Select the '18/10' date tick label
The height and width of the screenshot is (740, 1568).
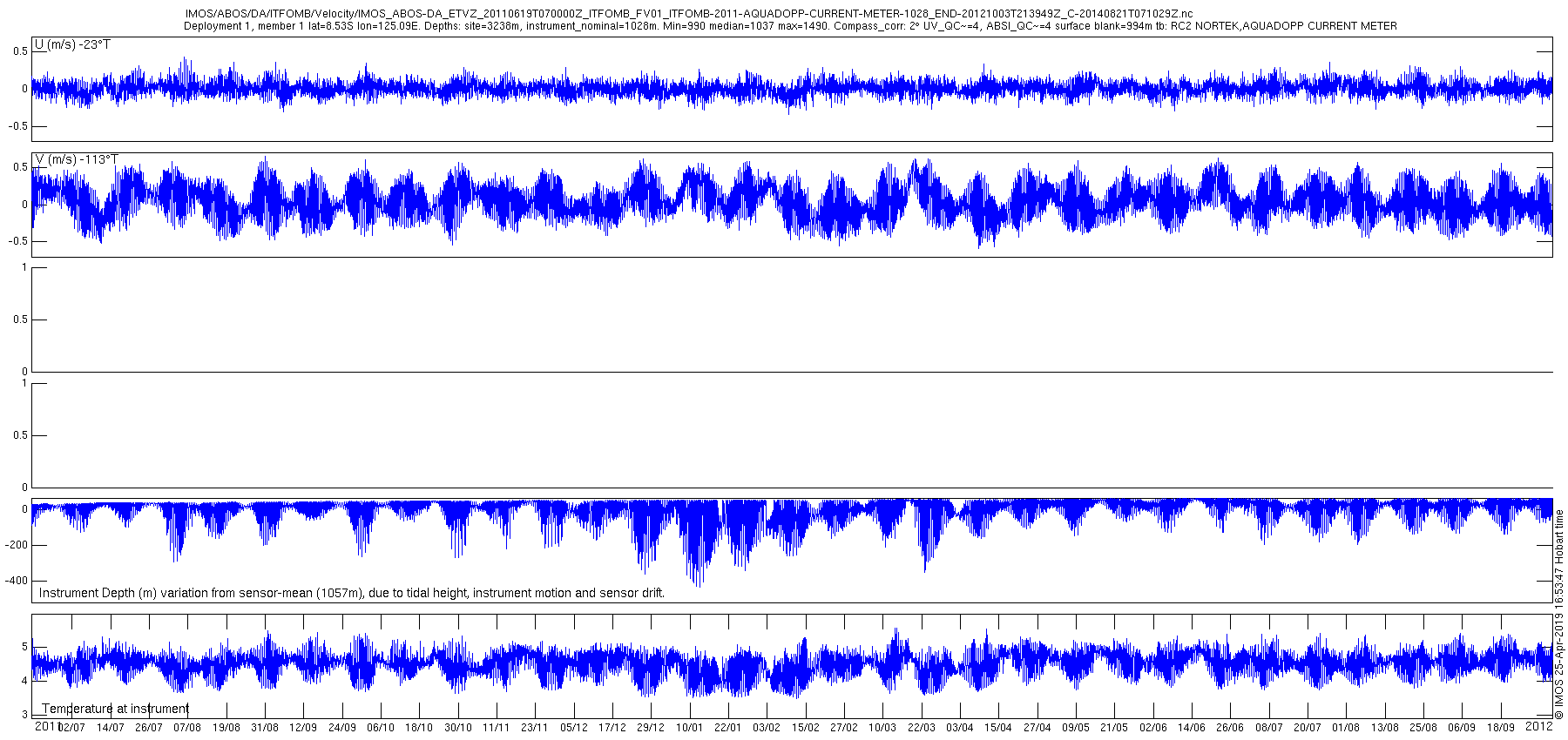point(419,728)
